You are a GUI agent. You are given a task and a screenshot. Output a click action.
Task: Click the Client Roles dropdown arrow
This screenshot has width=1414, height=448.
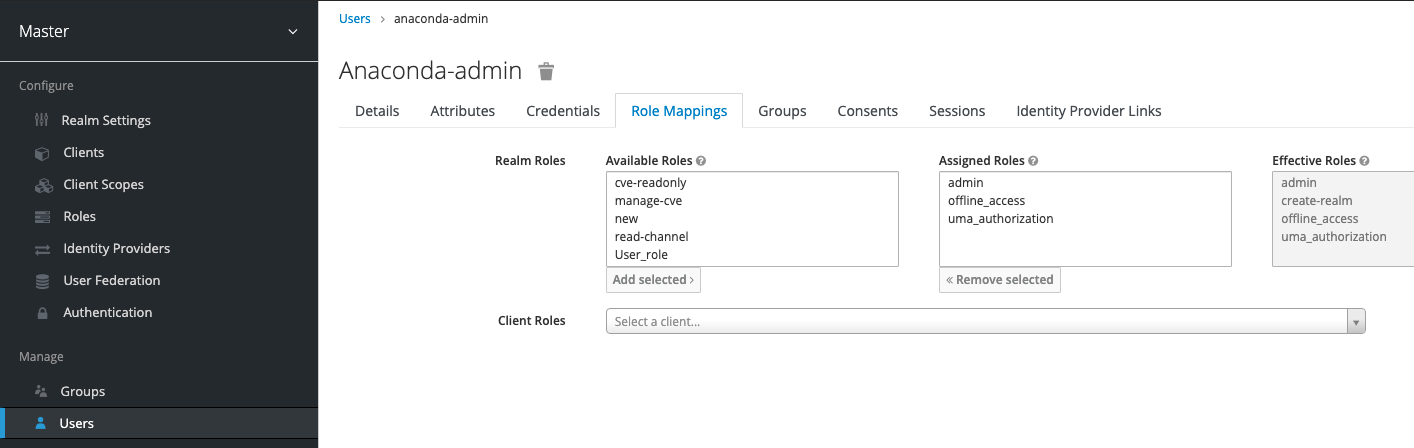point(1356,322)
